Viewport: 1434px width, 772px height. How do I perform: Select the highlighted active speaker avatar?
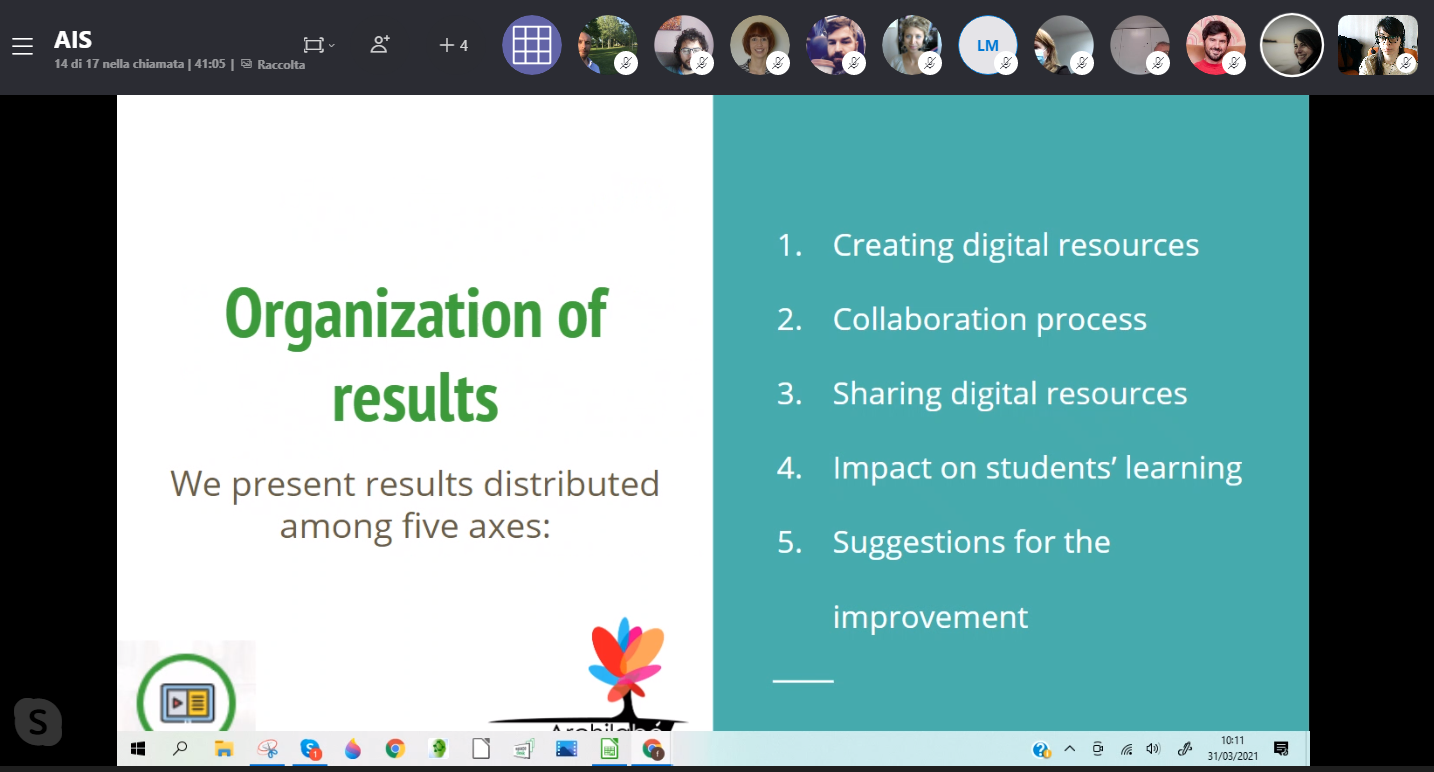(x=1292, y=45)
